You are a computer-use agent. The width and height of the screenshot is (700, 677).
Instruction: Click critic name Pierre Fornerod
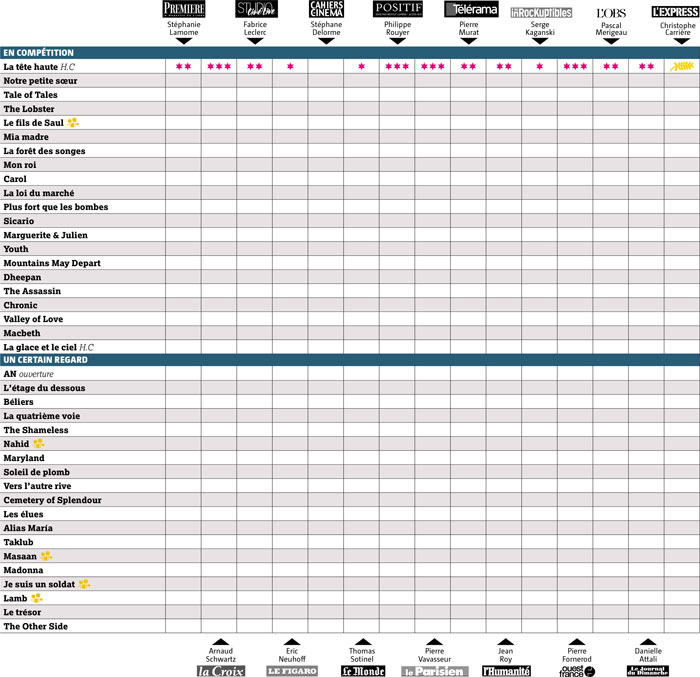coord(577,655)
